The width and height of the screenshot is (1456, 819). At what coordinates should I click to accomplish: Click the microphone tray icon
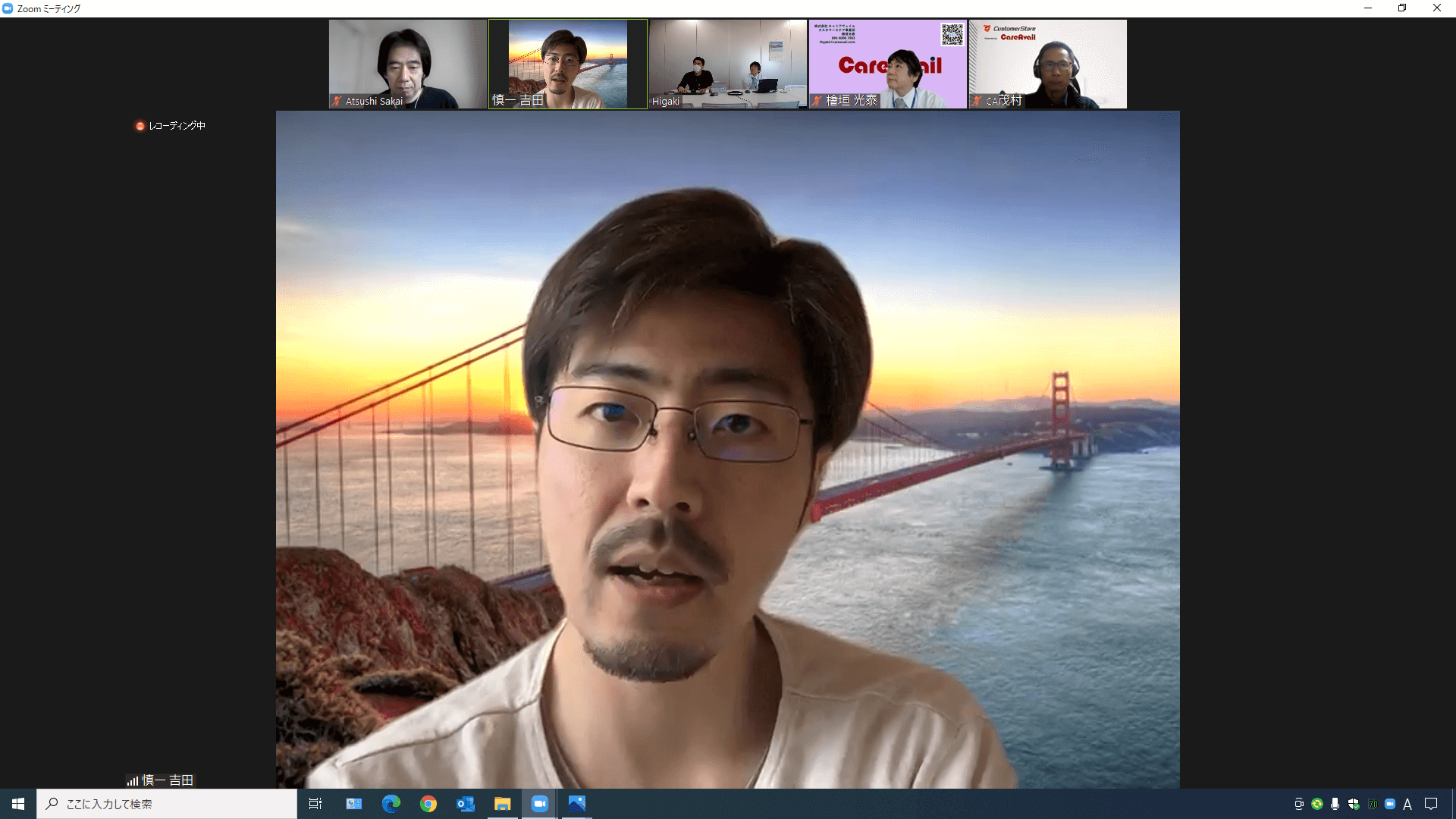(x=1335, y=804)
